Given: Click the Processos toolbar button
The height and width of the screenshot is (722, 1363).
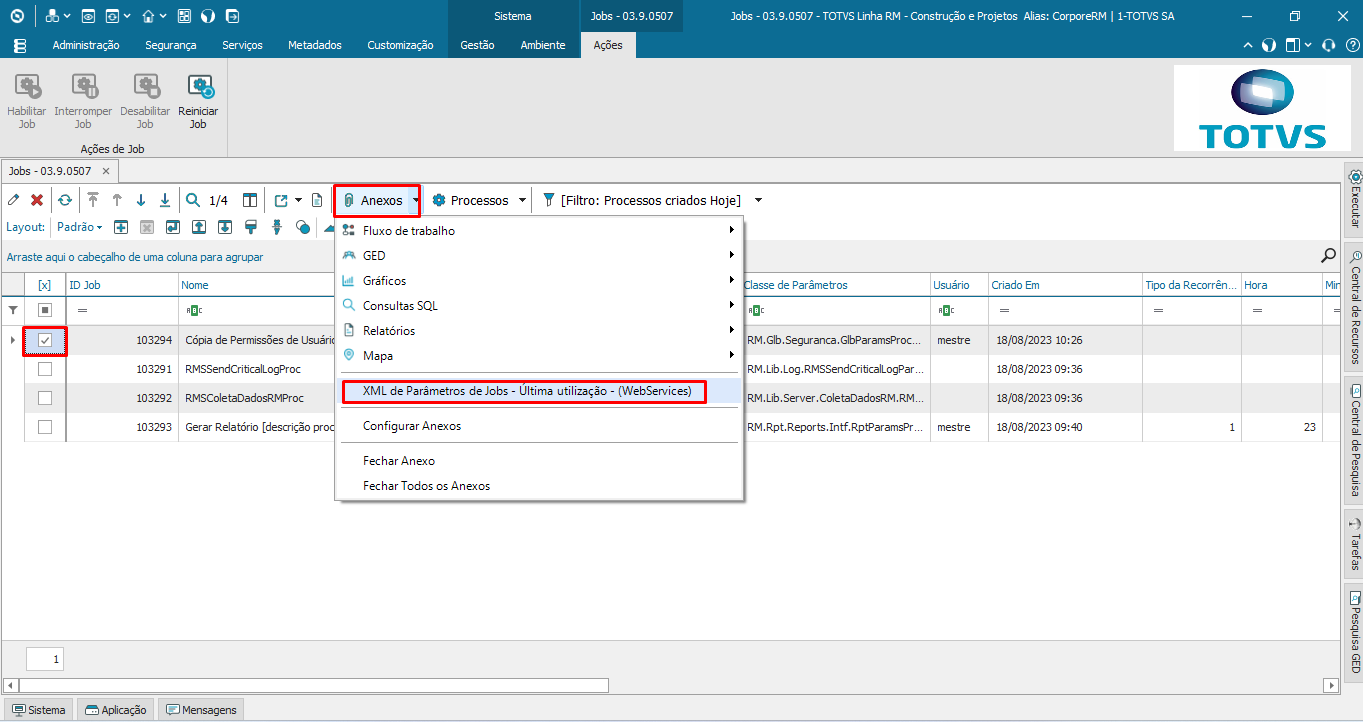Looking at the screenshot, I should point(470,200).
